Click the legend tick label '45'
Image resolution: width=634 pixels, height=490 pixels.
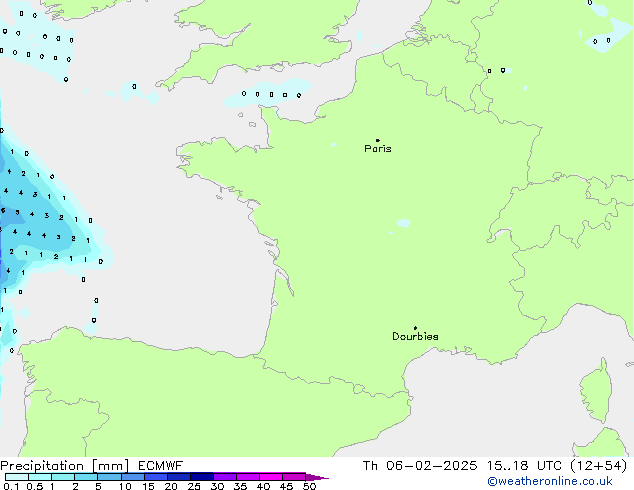click(x=286, y=486)
